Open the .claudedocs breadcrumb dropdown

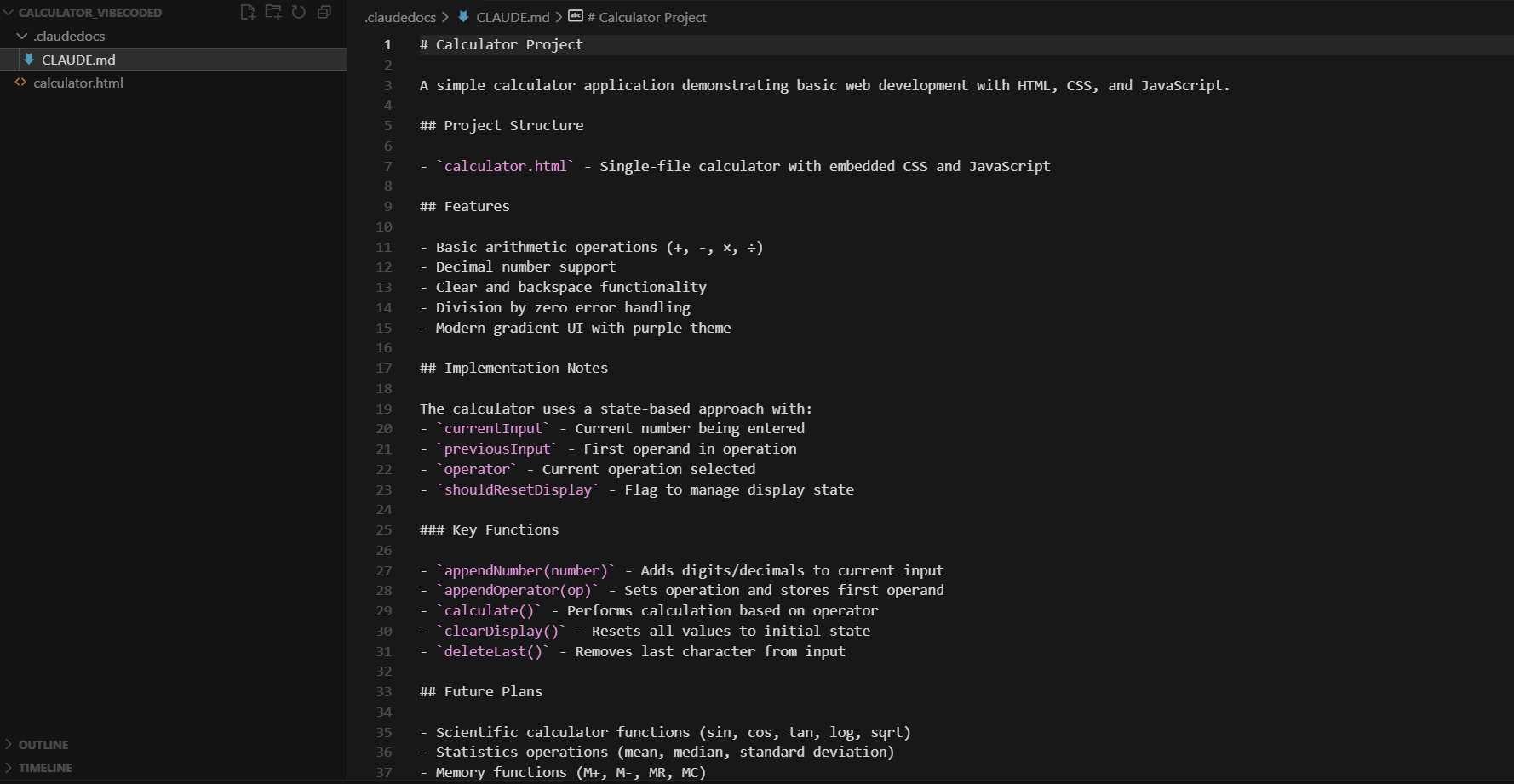400,16
